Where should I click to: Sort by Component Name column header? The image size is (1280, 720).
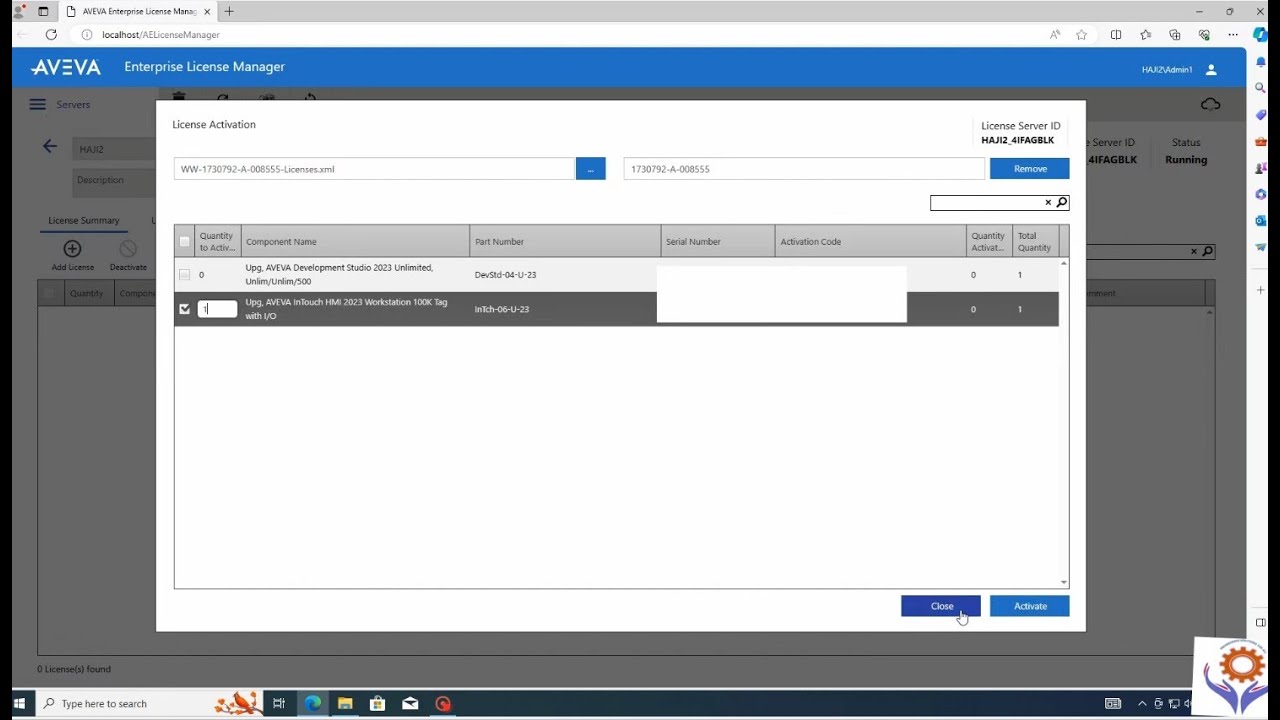(x=355, y=241)
